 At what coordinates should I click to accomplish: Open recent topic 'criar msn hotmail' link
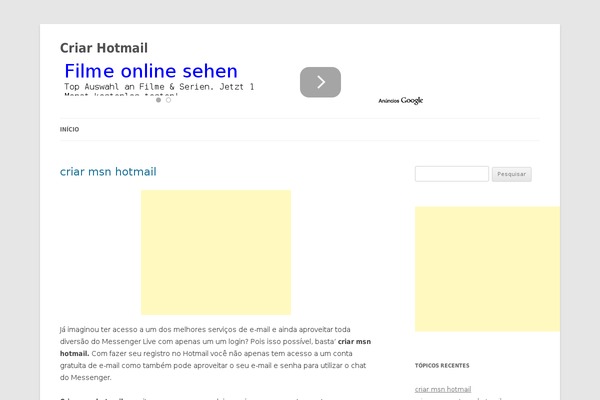click(443, 389)
